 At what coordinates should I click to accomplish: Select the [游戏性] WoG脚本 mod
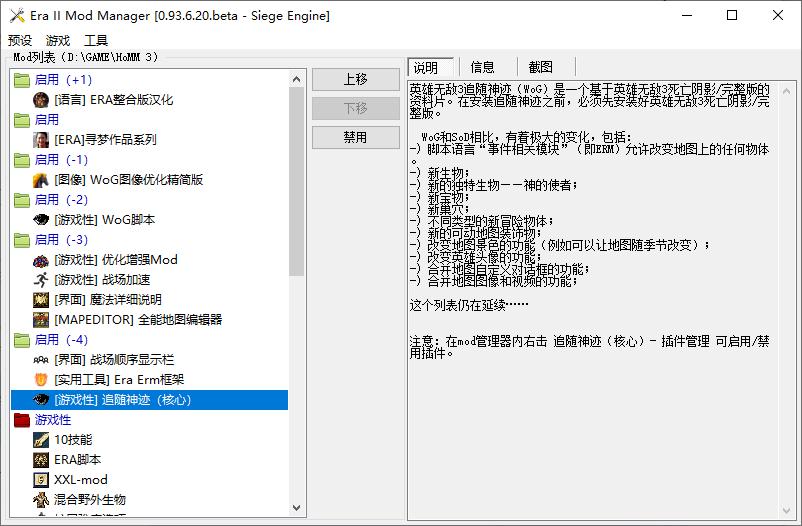tap(104, 220)
